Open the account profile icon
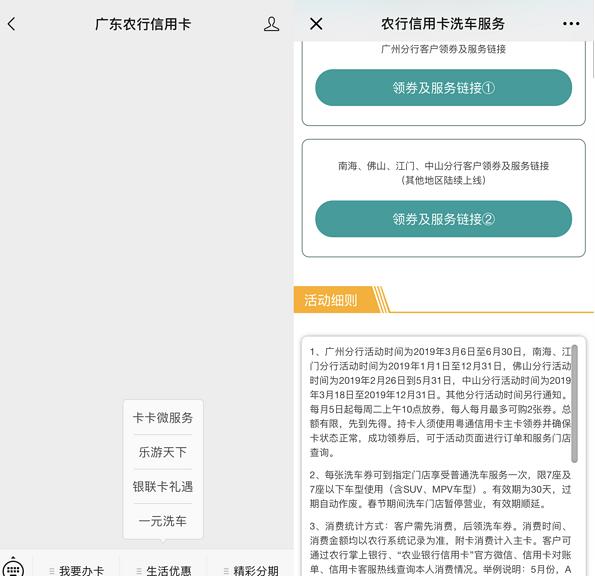 tap(271, 24)
